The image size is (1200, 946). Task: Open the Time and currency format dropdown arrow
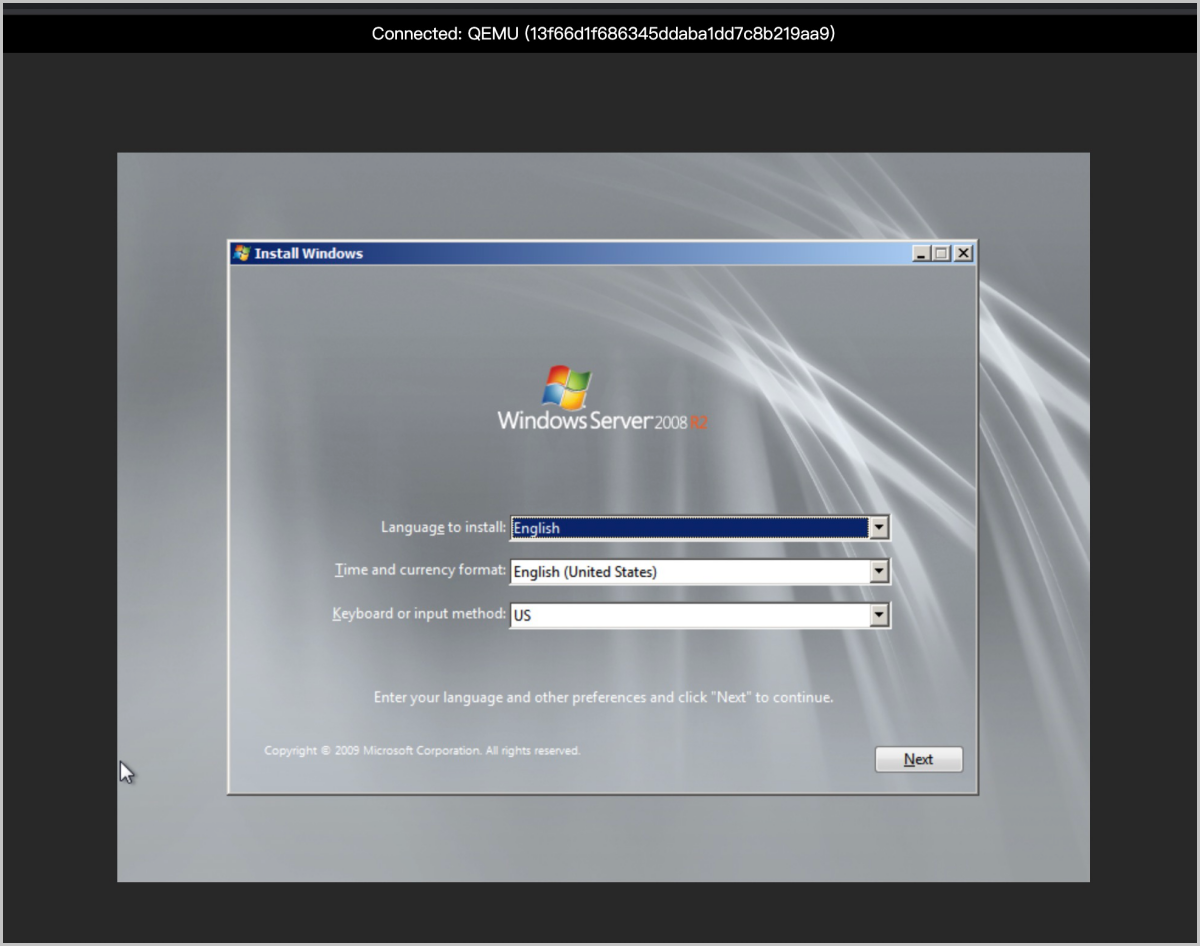[x=879, y=572]
